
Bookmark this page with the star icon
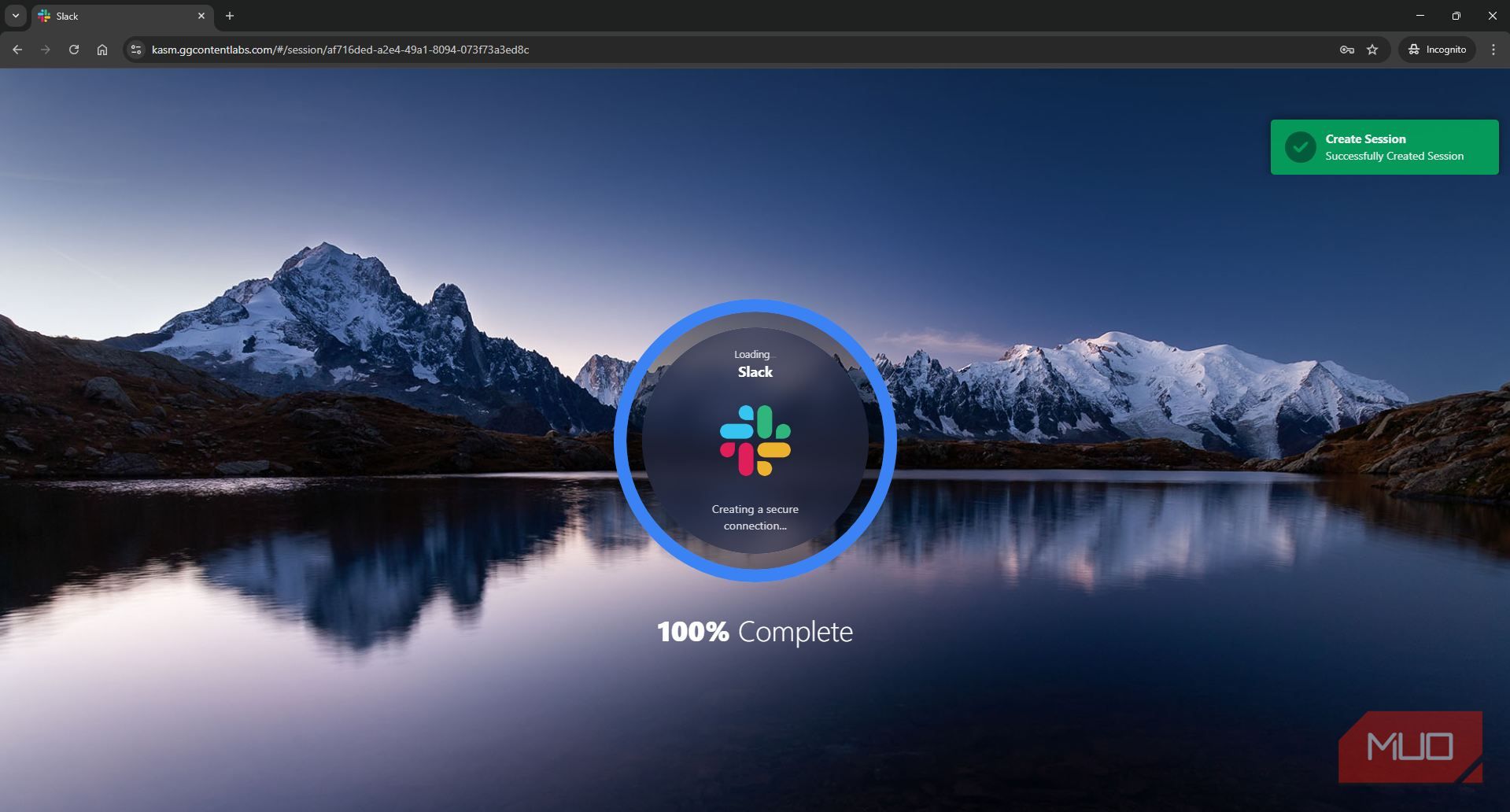pyautogui.click(x=1372, y=50)
